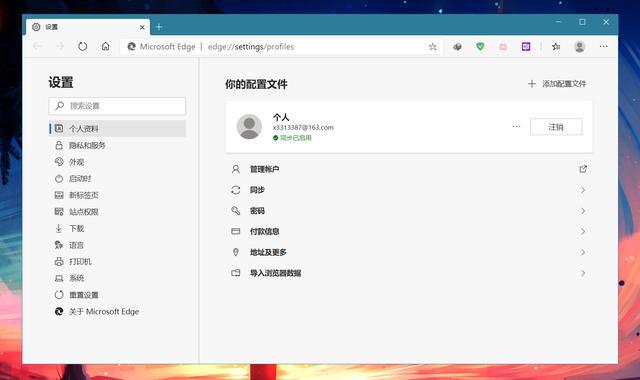This screenshot has height=380, width=640.
Task: Select 个人资料 in settings sidebar
Action: click(117, 129)
